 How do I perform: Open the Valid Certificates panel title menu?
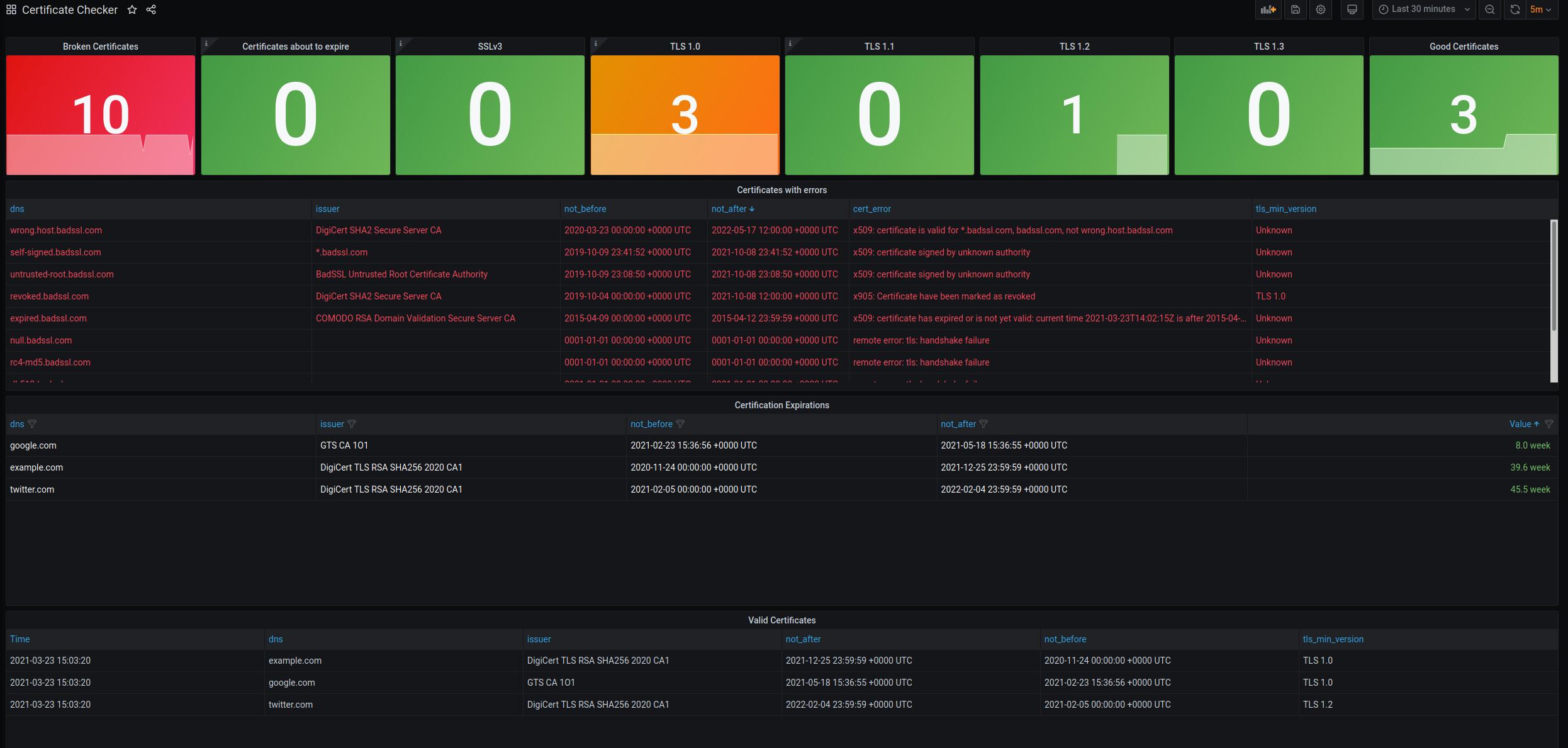781,620
